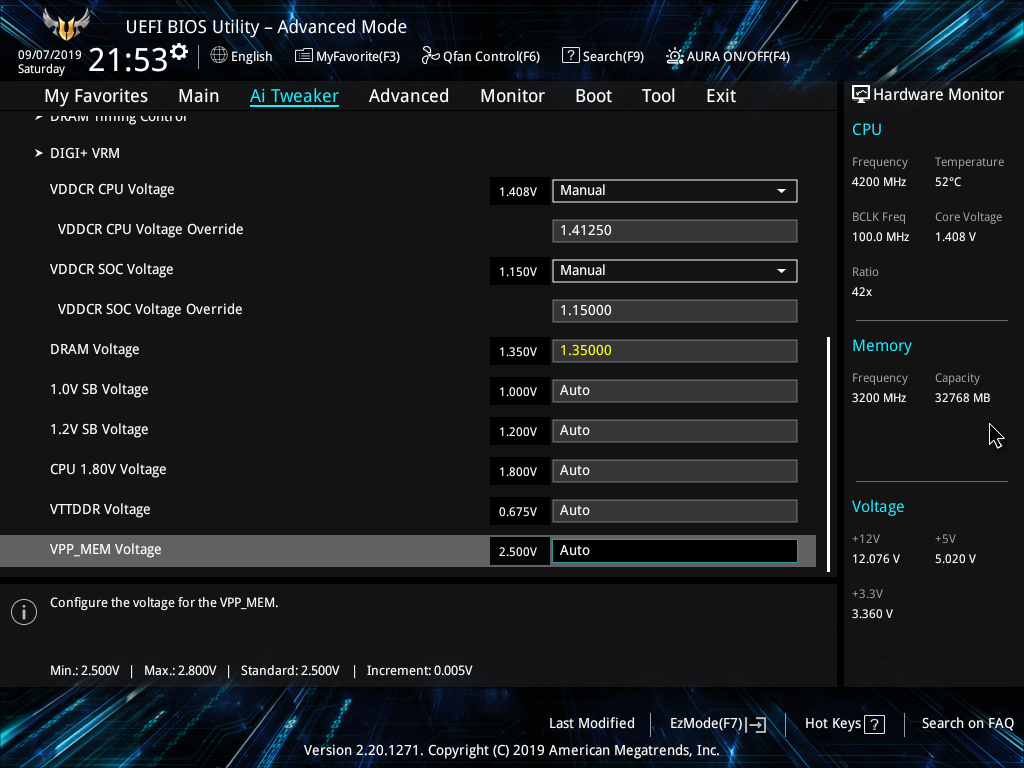The width and height of the screenshot is (1024, 768).
Task: Select the 1.2V SB Voltage field
Action: (x=675, y=431)
